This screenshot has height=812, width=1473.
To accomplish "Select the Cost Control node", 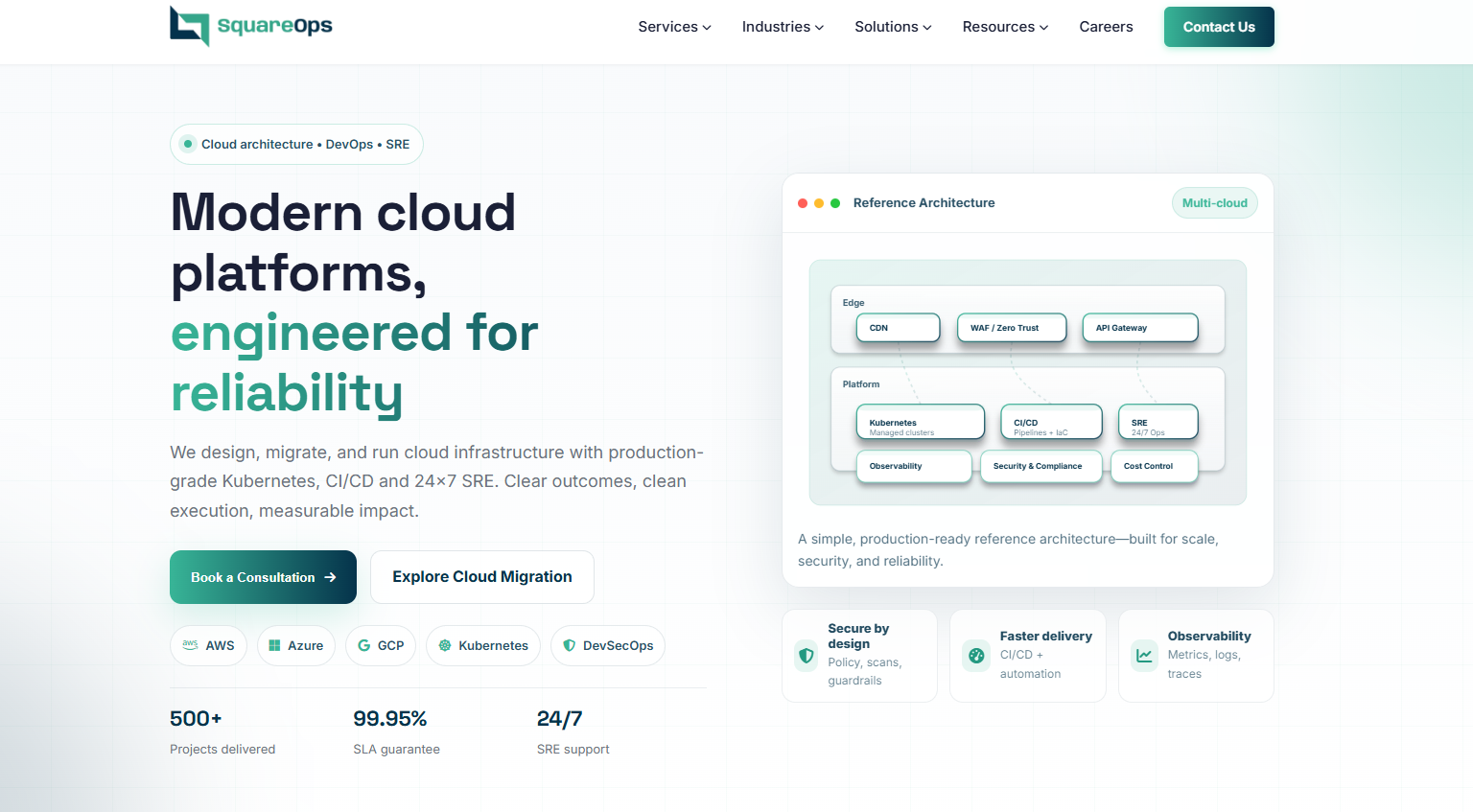I will click(1154, 467).
